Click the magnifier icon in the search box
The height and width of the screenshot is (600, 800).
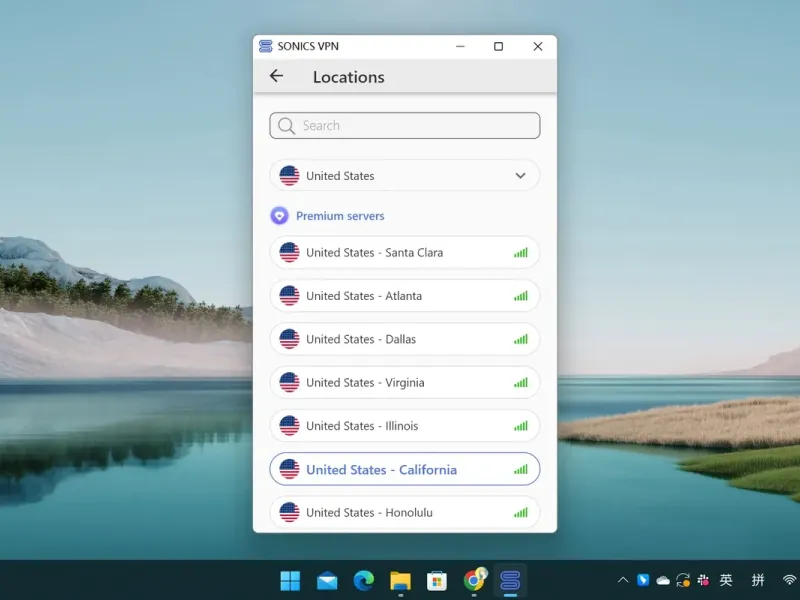point(286,126)
